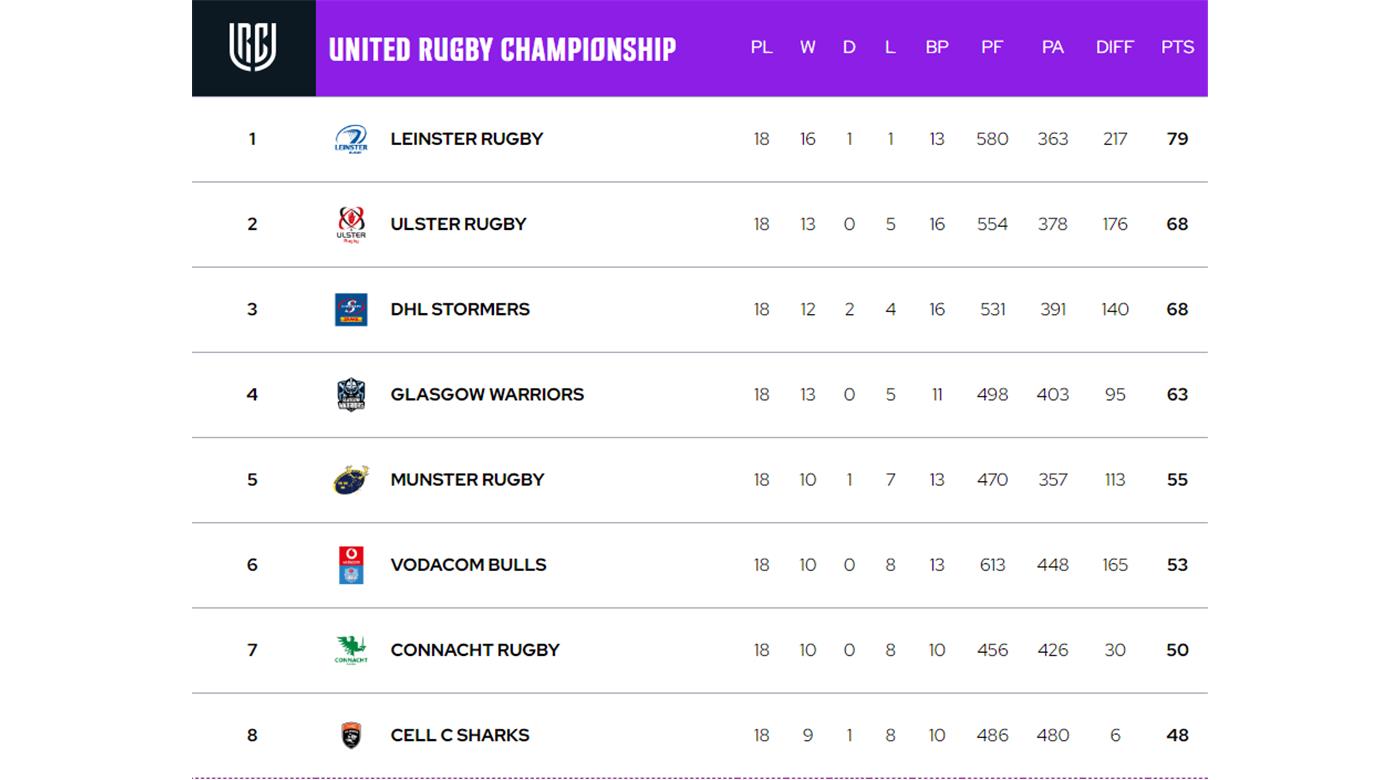This screenshot has width=1400, height=780.
Task: Open the Ulster Rugby team name
Action: click(x=458, y=224)
